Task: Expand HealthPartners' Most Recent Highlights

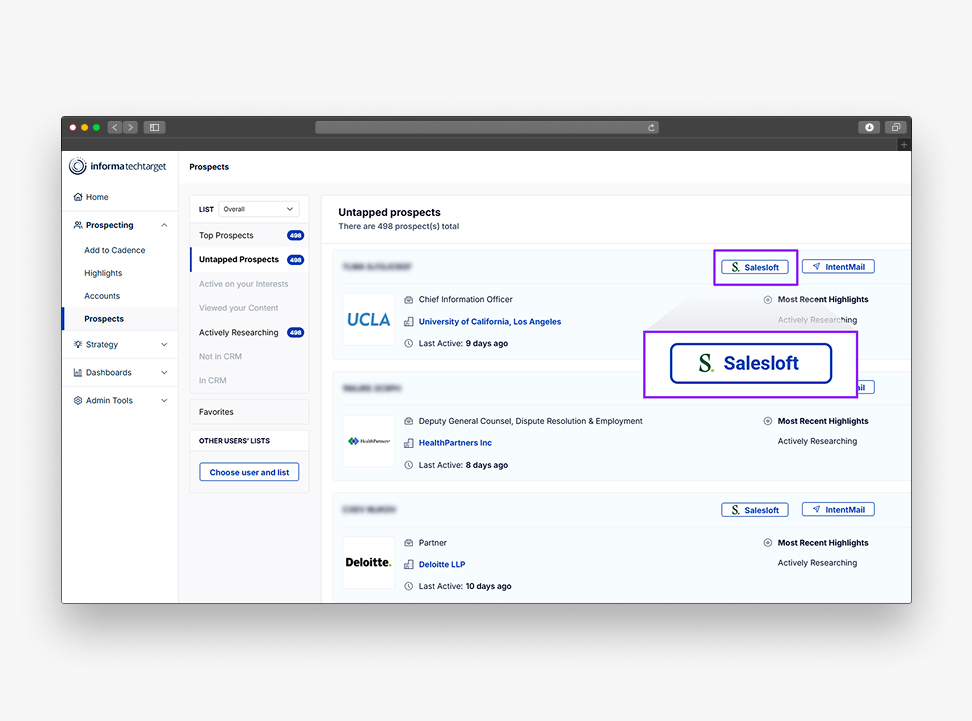Action: click(x=768, y=421)
